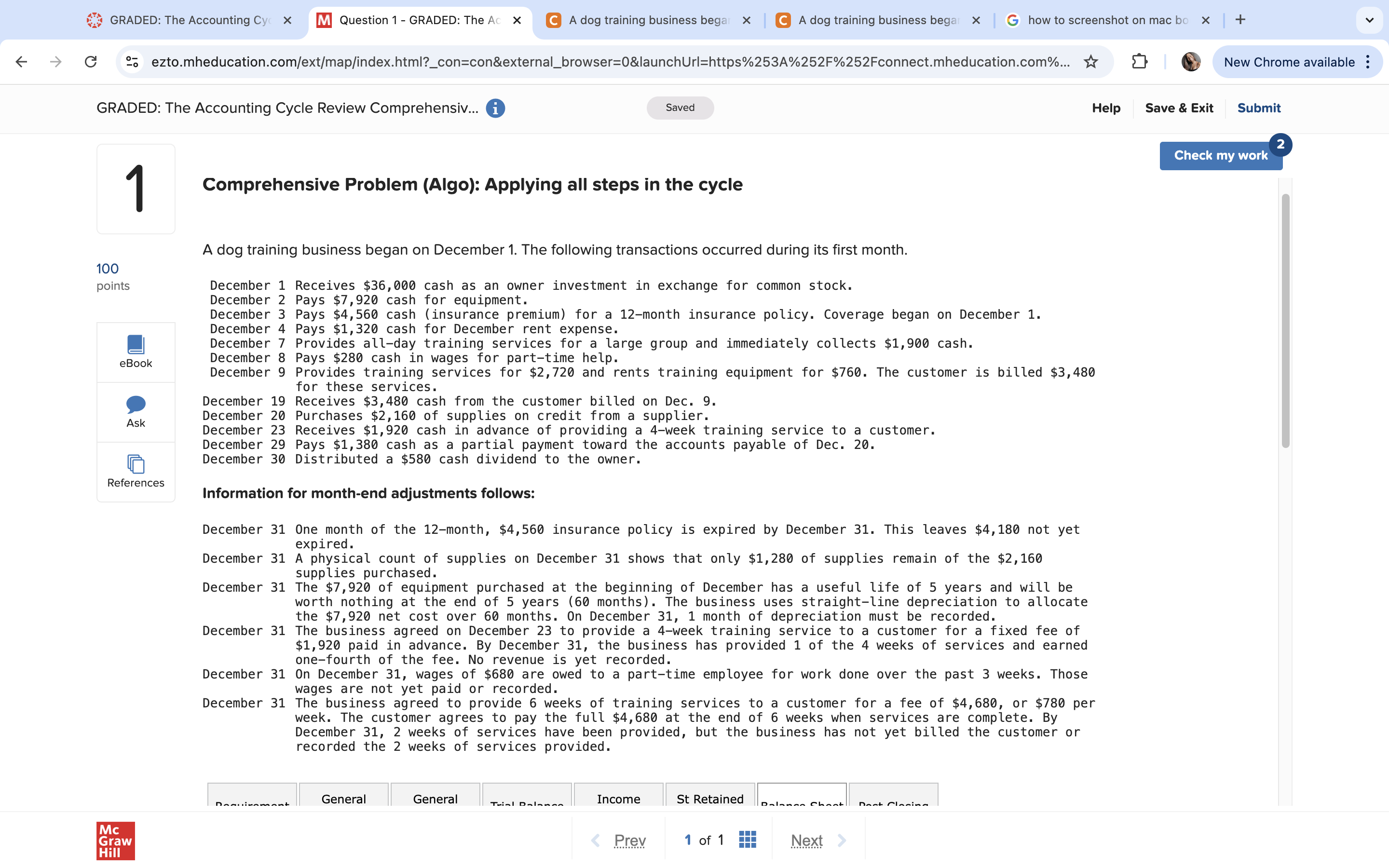Submit the assignment
Image resolution: width=1389 pixels, height=868 pixels.
coord(1258,108)
